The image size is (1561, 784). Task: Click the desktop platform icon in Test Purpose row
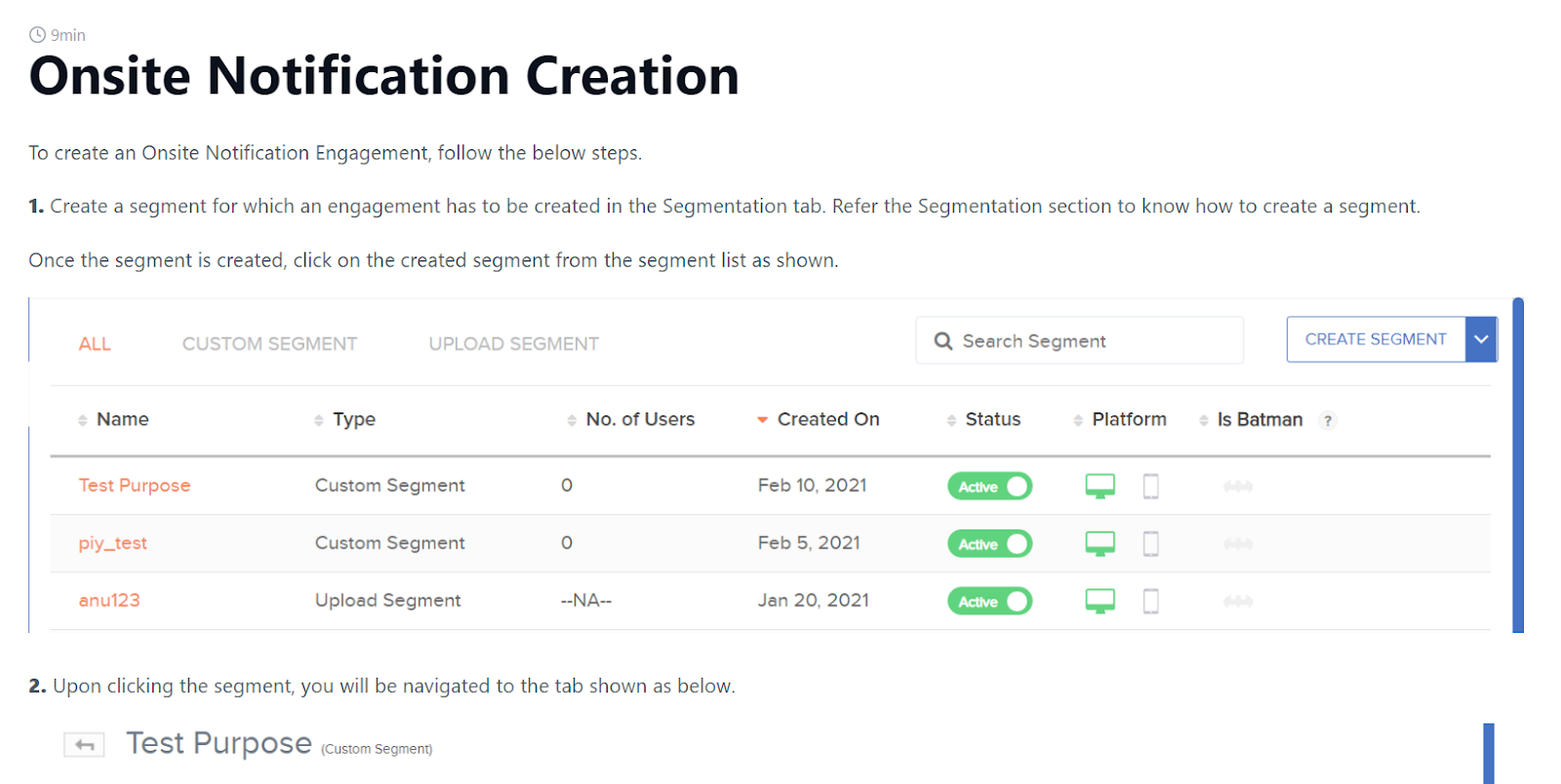[x=1101, y=486]
